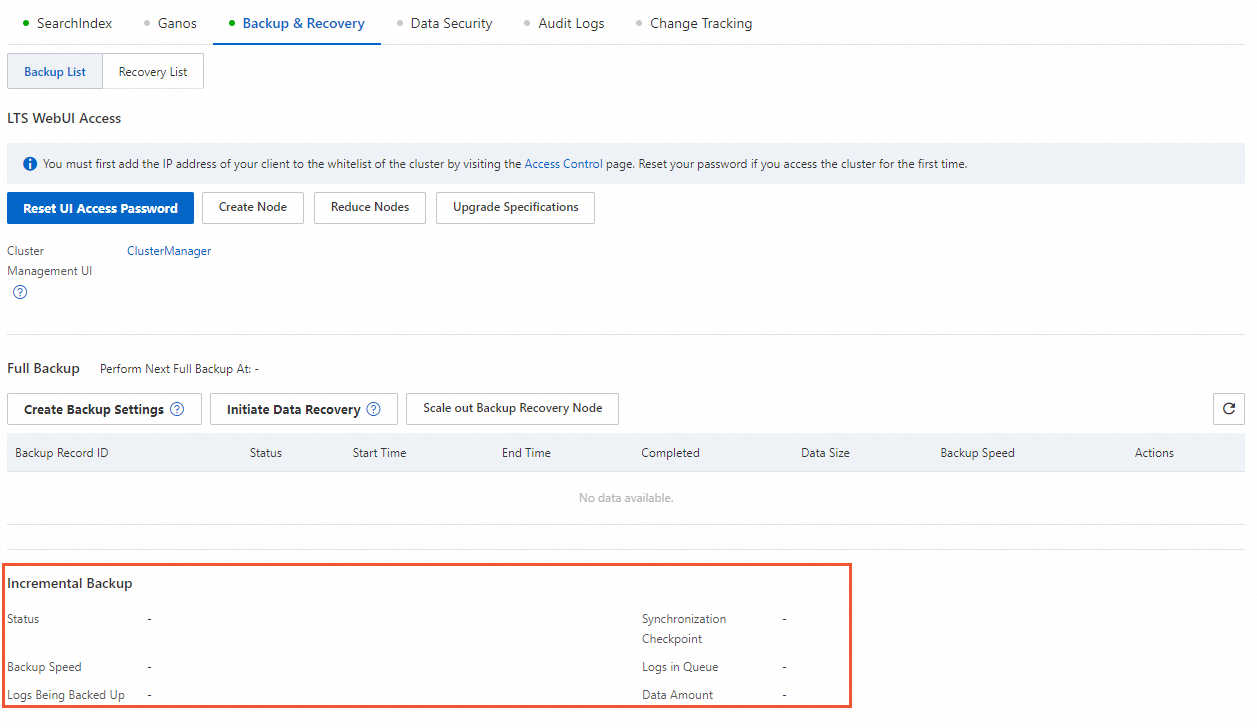Click Scale out Backup Recovery Node
This screenshot has height=728, width=1257.
(x=513, y=409)
